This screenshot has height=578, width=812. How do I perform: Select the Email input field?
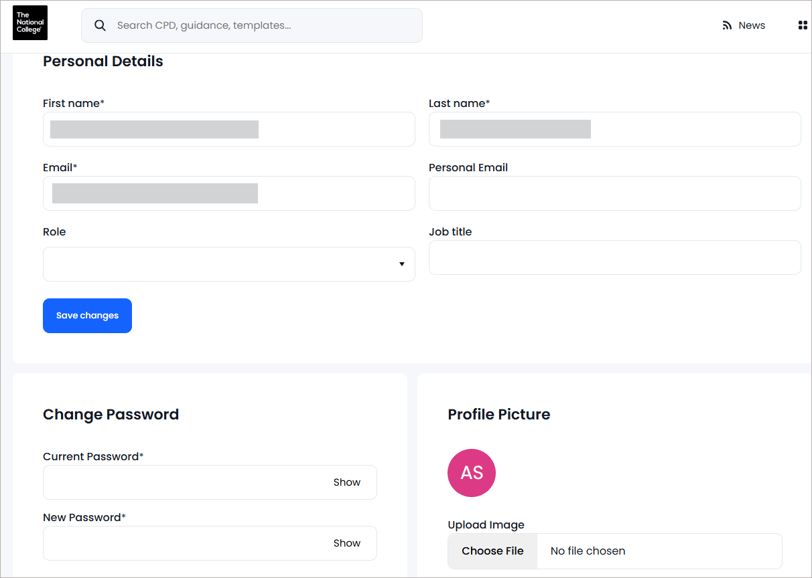(228, 193)
